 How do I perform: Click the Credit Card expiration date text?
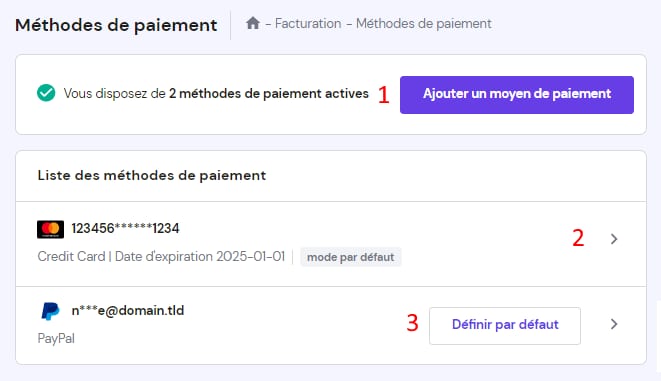(161, 256)
